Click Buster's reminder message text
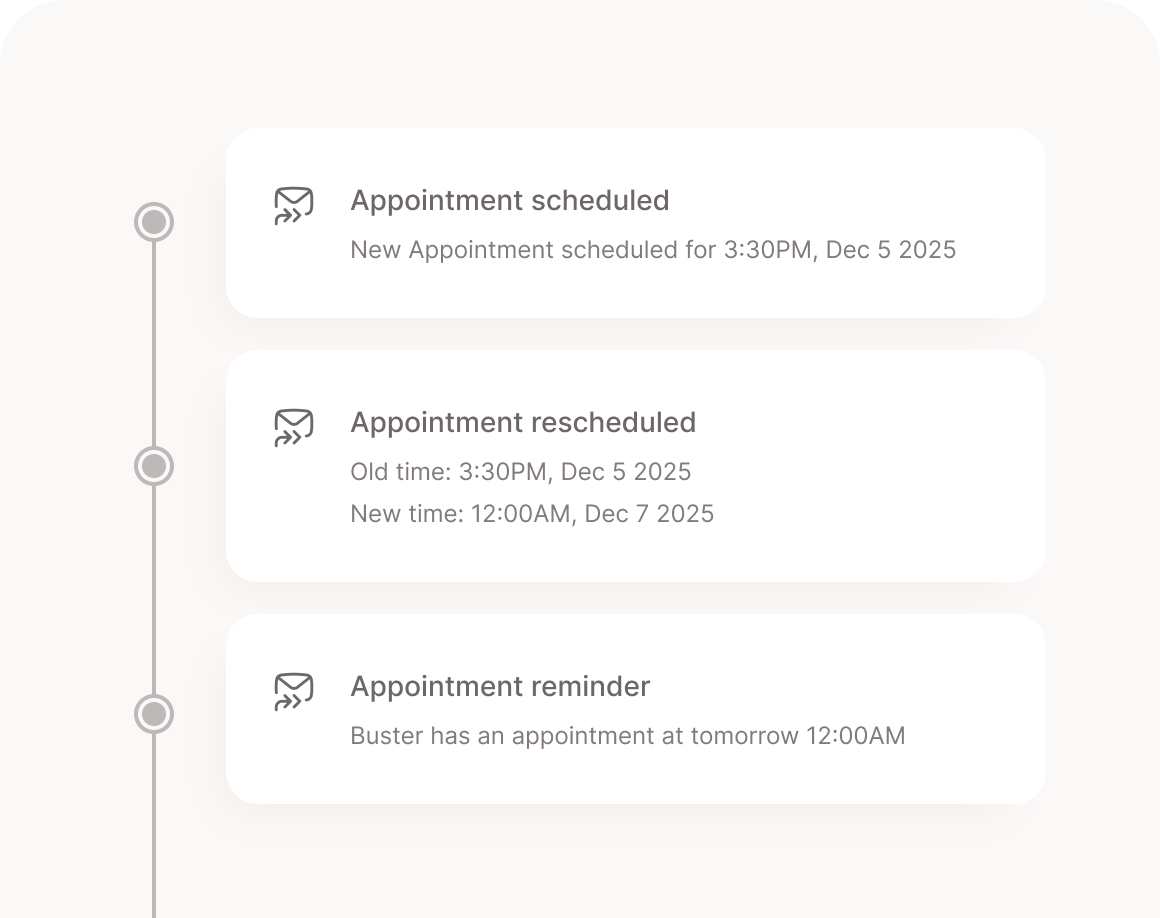1160x918 pixels. pos(627,735)
